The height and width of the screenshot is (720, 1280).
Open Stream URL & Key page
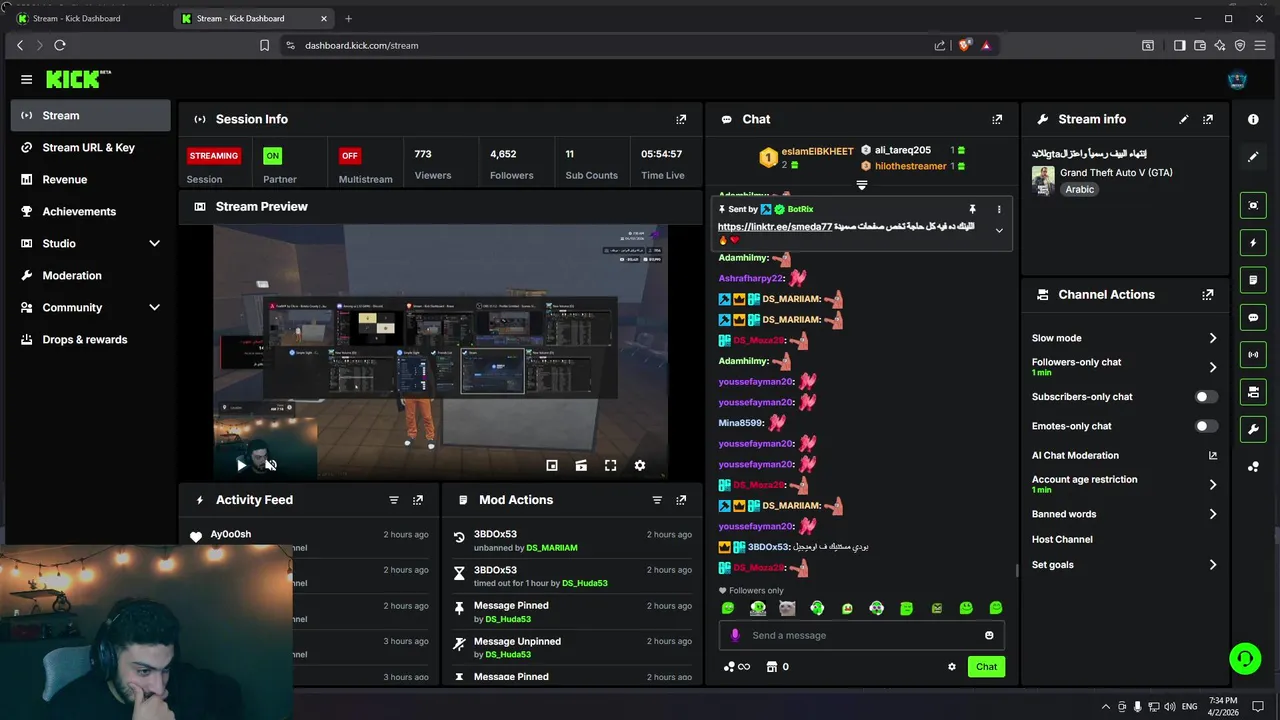pyautogui.click(x=91, y=148)
